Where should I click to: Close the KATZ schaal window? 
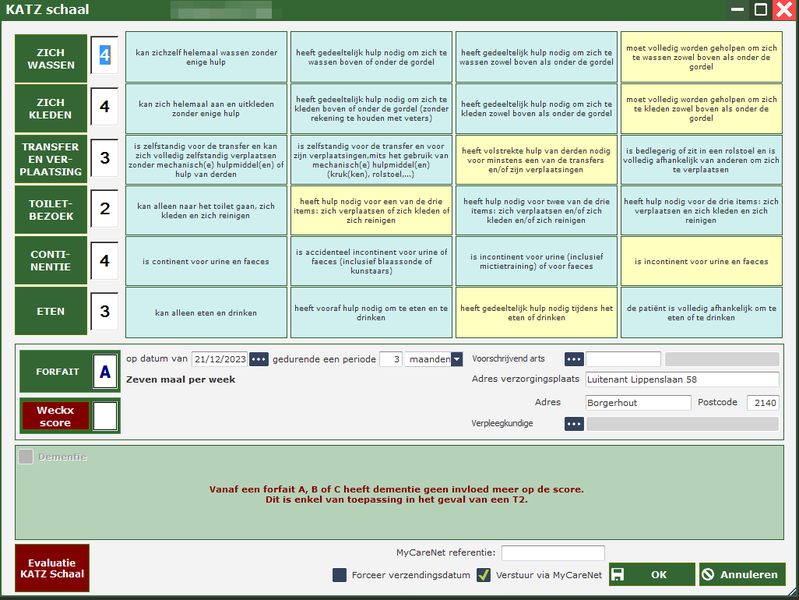(784, 10)
